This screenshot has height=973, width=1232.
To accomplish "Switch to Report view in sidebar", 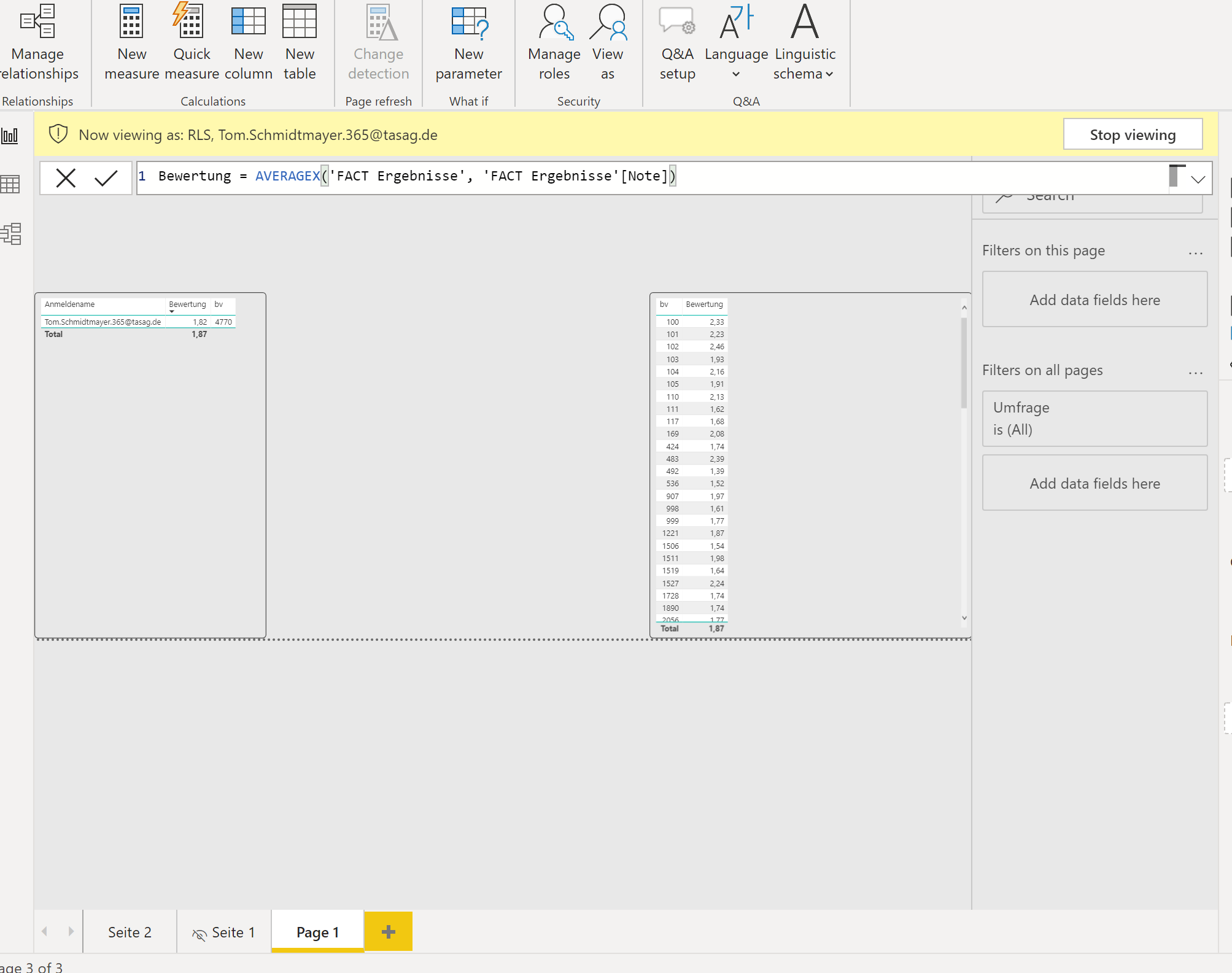I will click(10, 136).
